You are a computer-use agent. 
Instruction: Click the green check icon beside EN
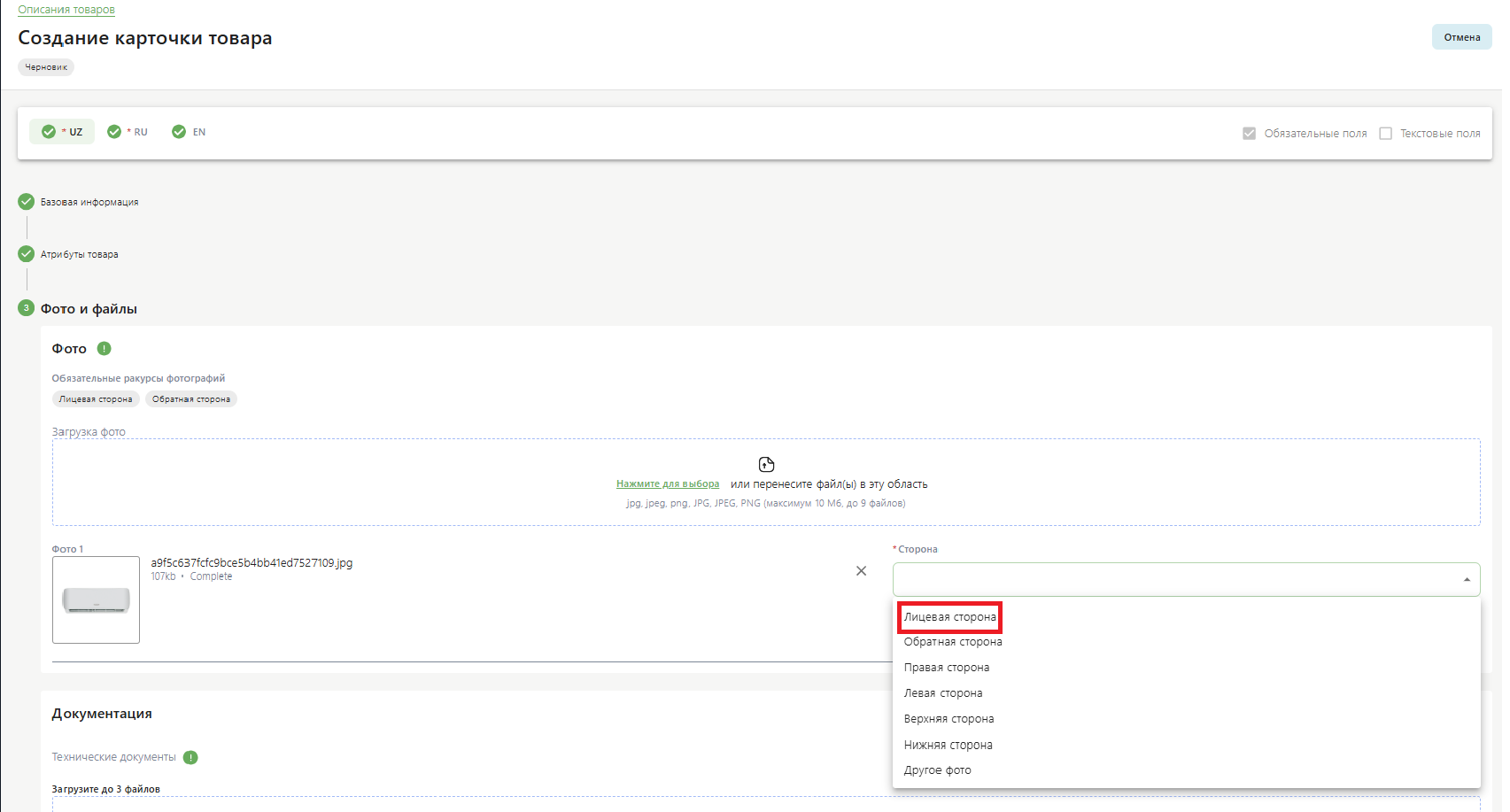[179, 132]
